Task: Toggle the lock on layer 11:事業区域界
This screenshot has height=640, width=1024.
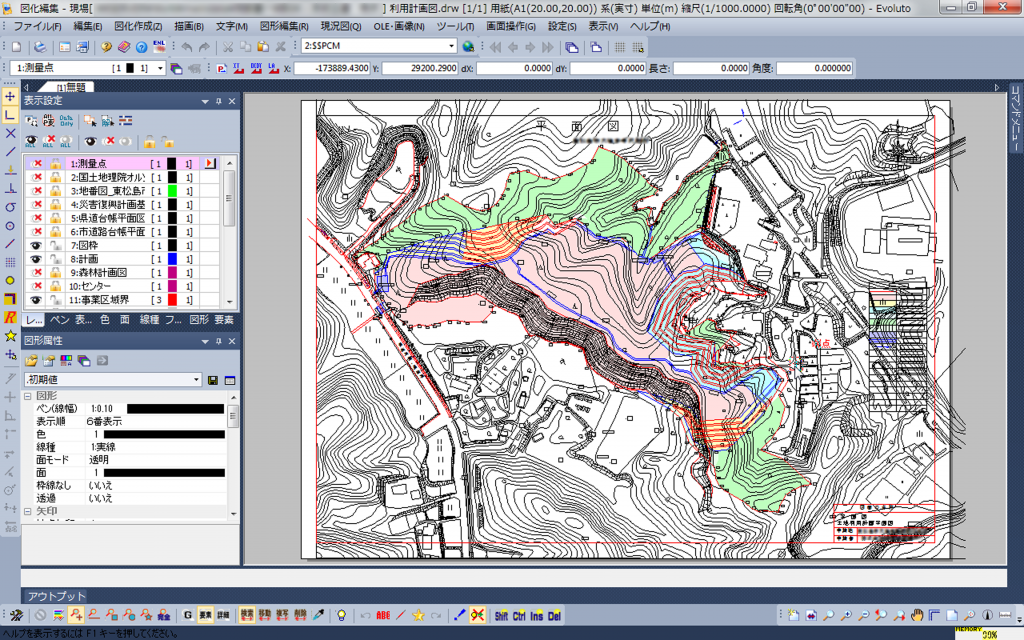Action: 56,300
